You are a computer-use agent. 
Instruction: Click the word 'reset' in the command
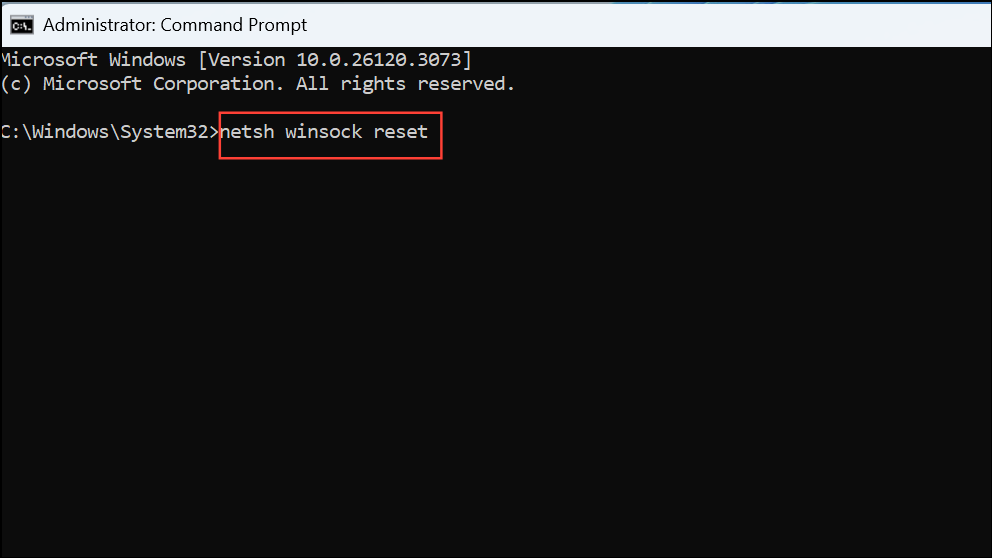click(400, 132)
